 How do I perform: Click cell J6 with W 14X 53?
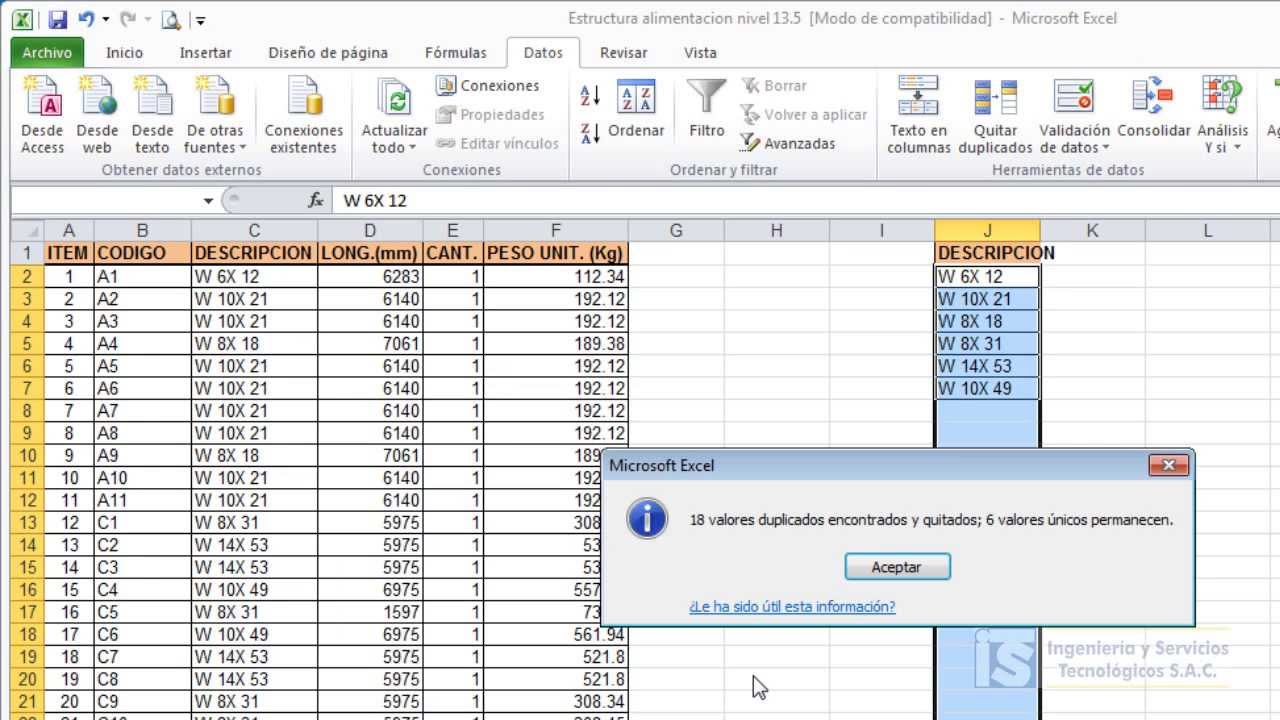(987, 366)
